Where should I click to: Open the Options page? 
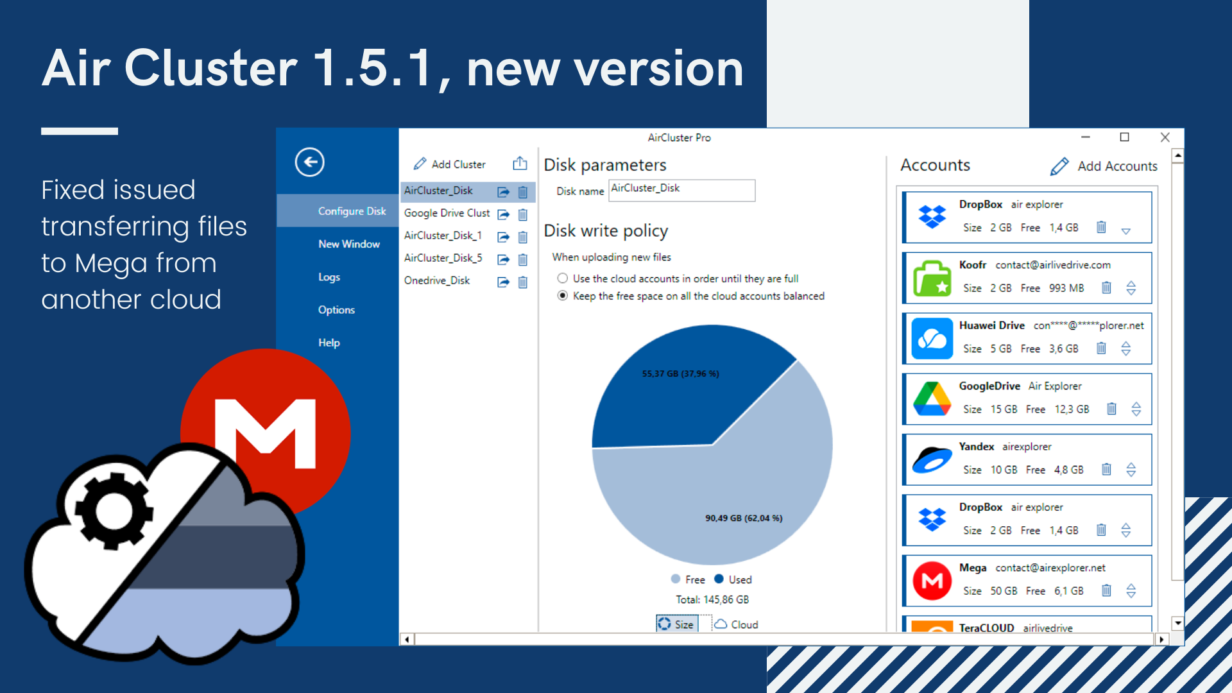point(338,310)
